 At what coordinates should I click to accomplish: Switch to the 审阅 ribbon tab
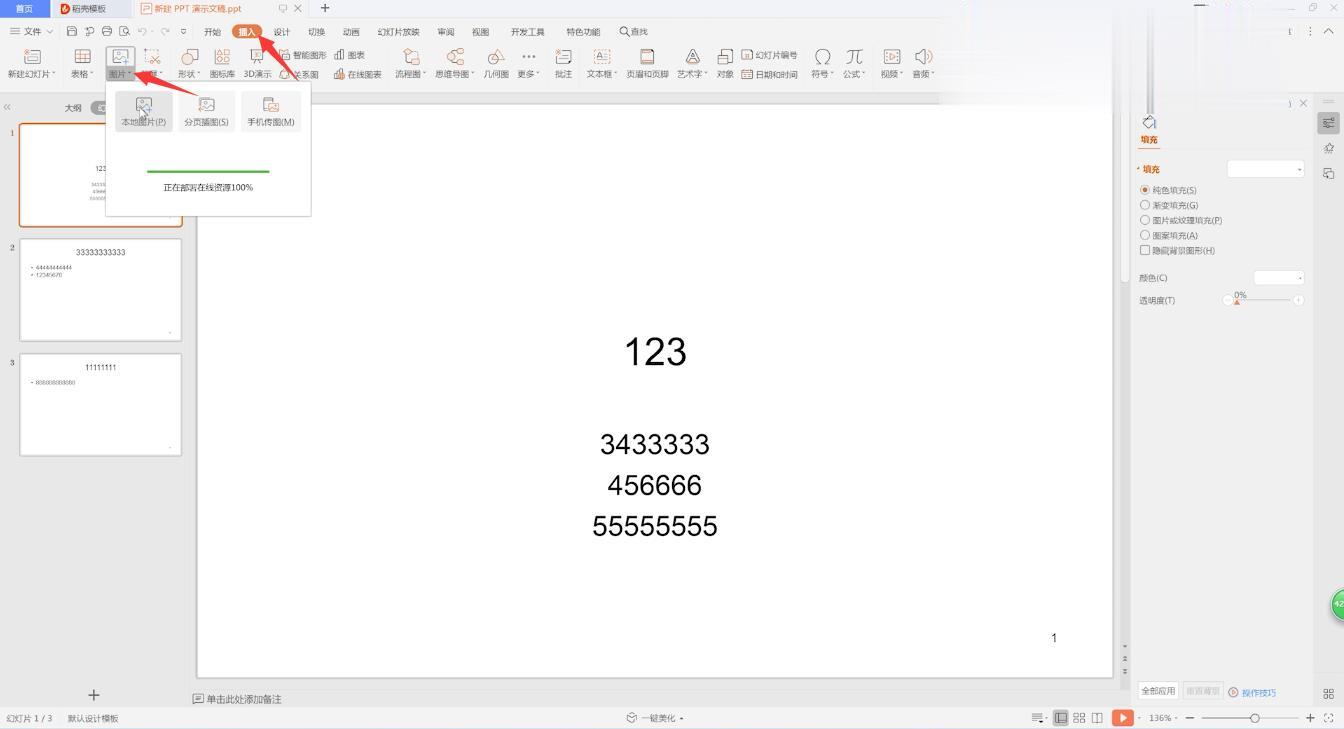tap(446, 32)
